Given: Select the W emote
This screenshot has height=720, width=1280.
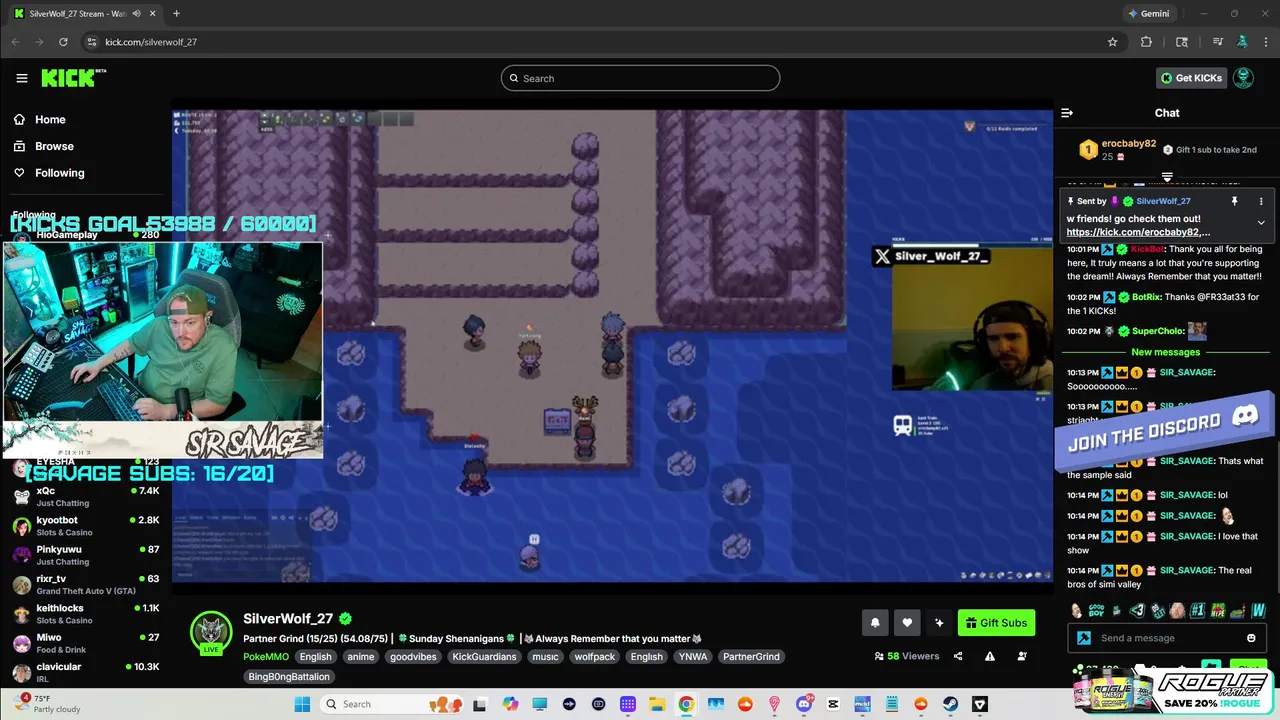Looking at the screenshot, I should (1259, 611).
